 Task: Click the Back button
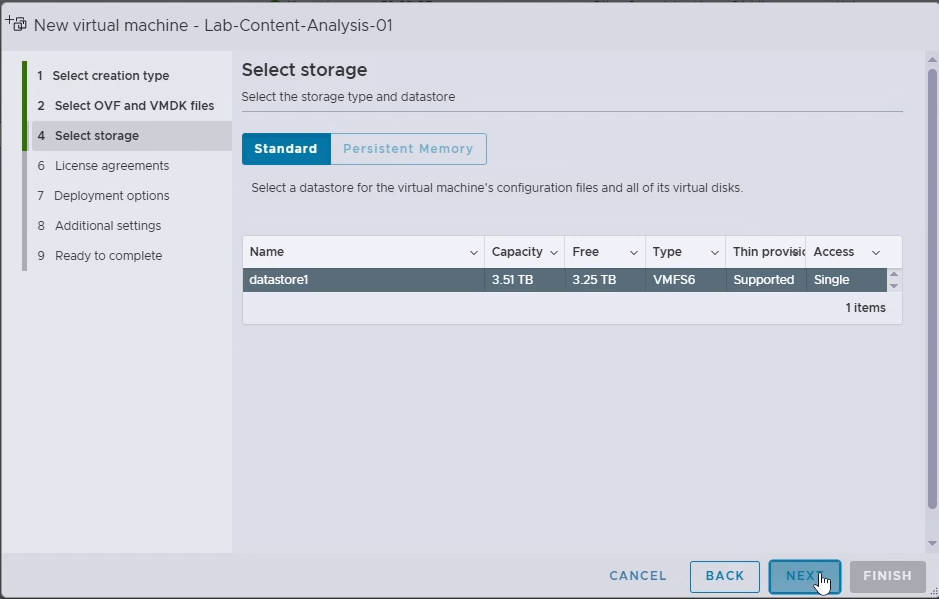725,576
